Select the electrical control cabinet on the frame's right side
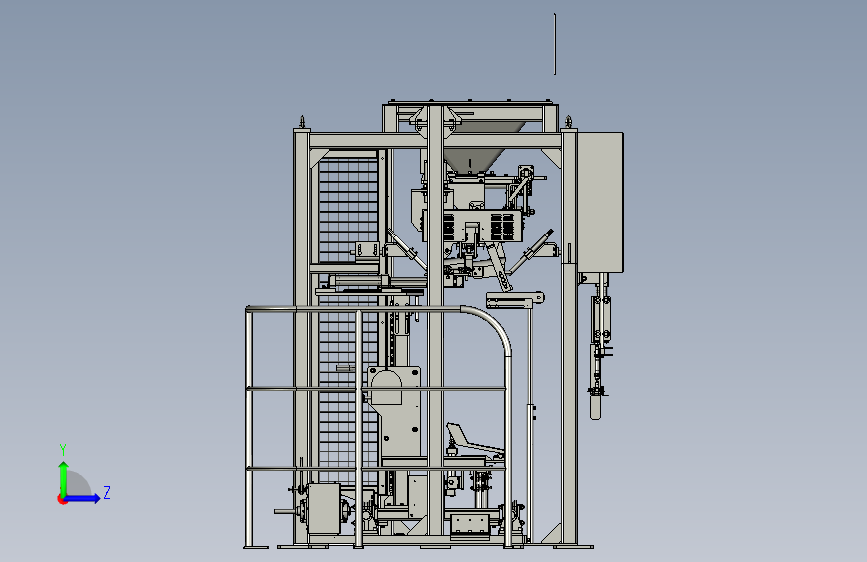 (600, 202)
